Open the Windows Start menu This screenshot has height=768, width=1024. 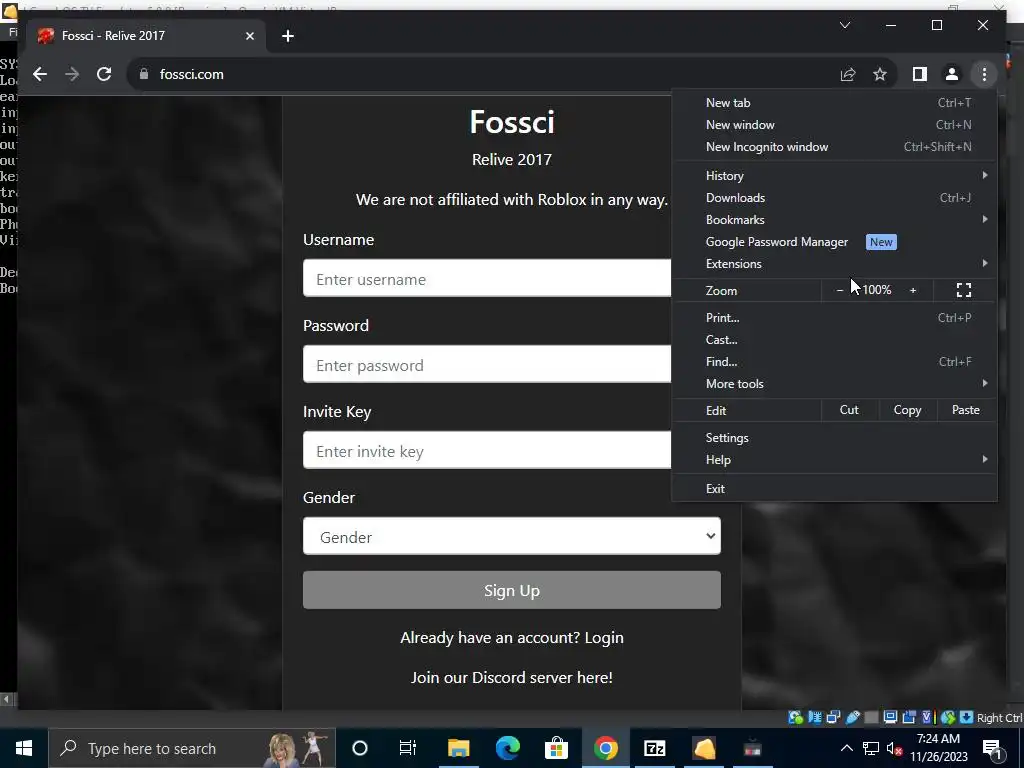tap(24, 748)
